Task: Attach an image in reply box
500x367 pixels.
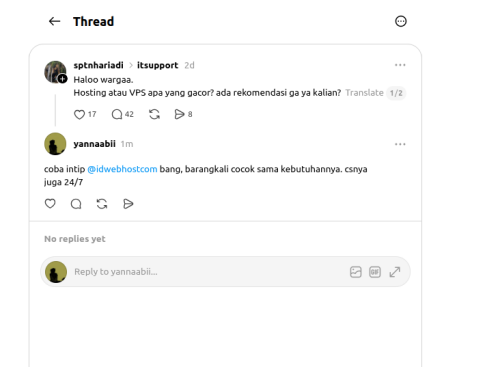Action: pos(356,272)
